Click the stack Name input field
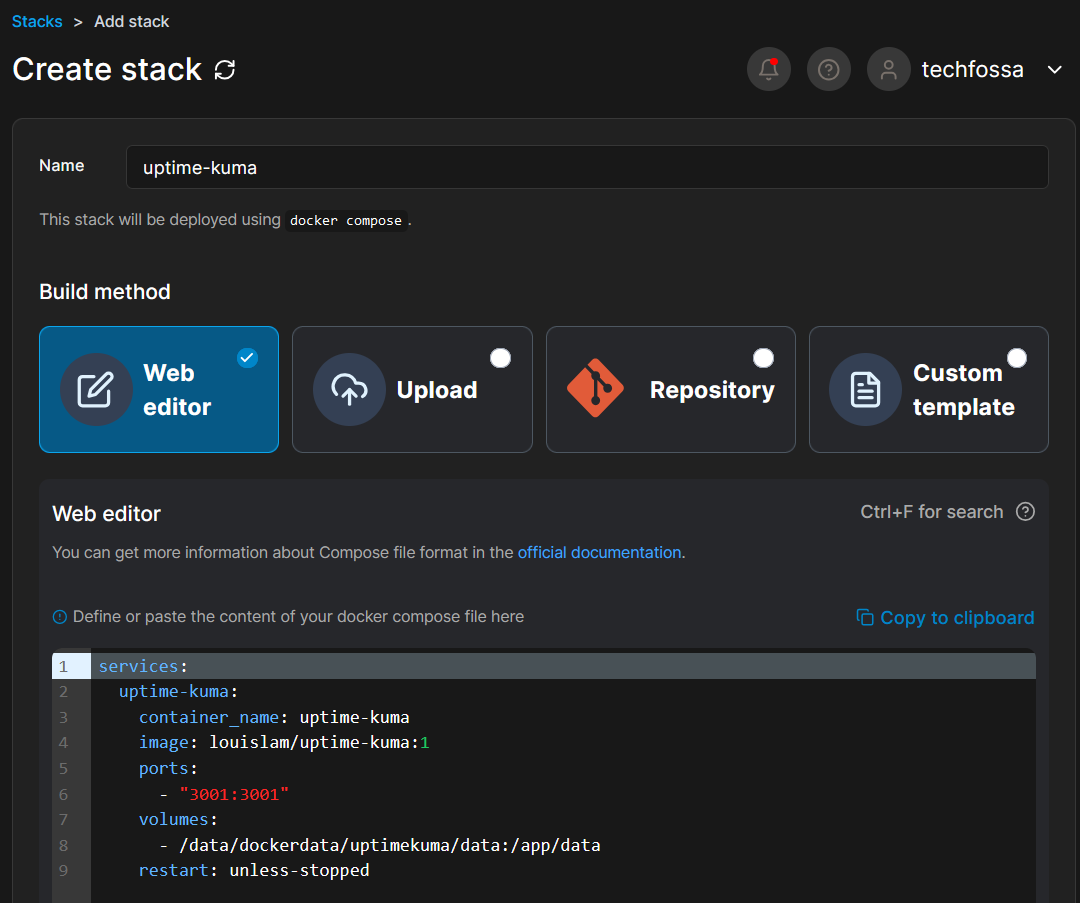Image resolution: width=1080 pixels, height=903 pixels. coord(587,167)
